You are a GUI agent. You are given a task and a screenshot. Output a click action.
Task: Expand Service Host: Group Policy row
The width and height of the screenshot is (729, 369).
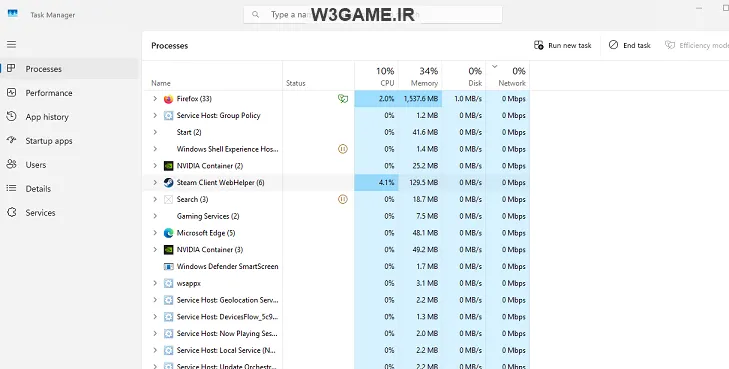tap(155, 115)
